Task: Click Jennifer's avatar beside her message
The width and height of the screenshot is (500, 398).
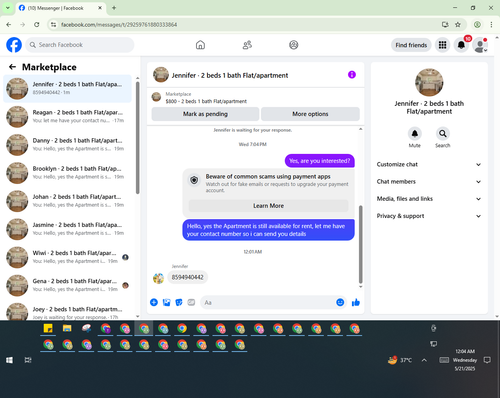Action: pos(158,278)
